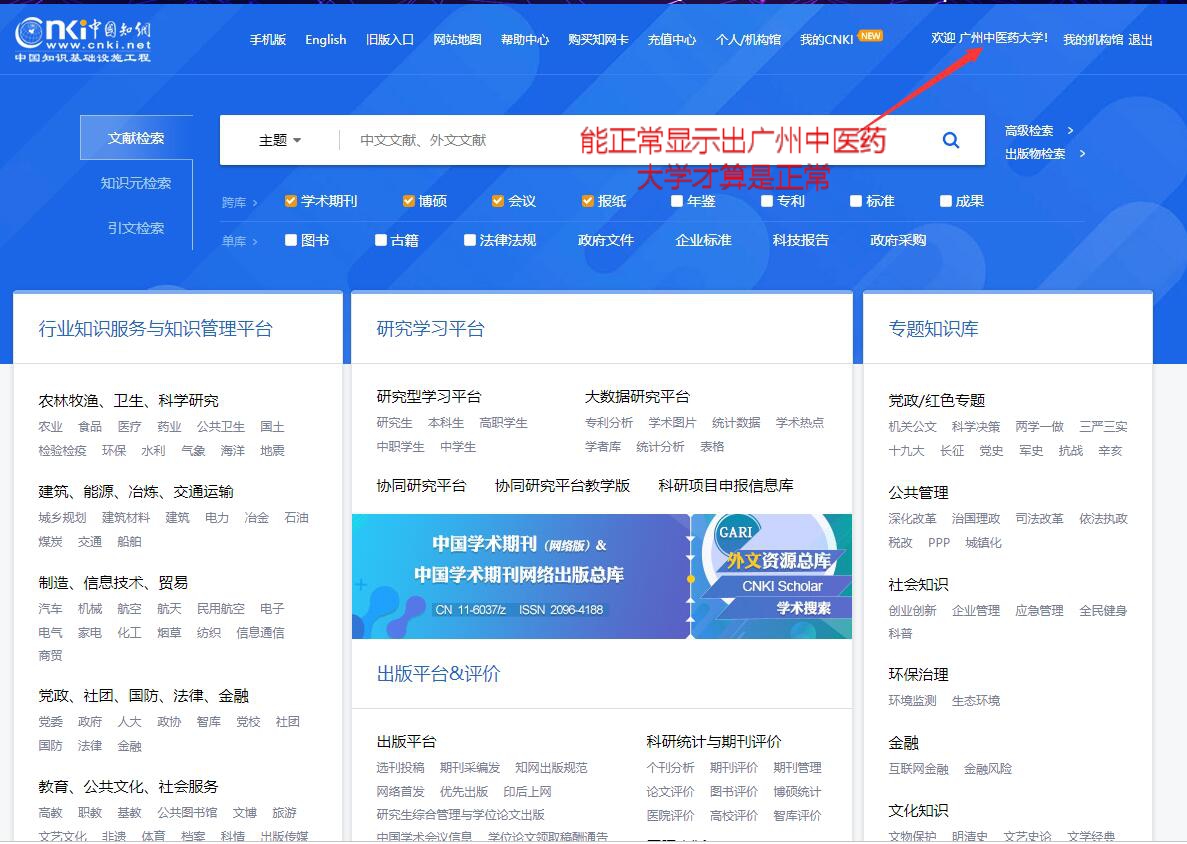Check the 标准 checkbox
The image size is (1187, 844).
[x=856, y=201]
